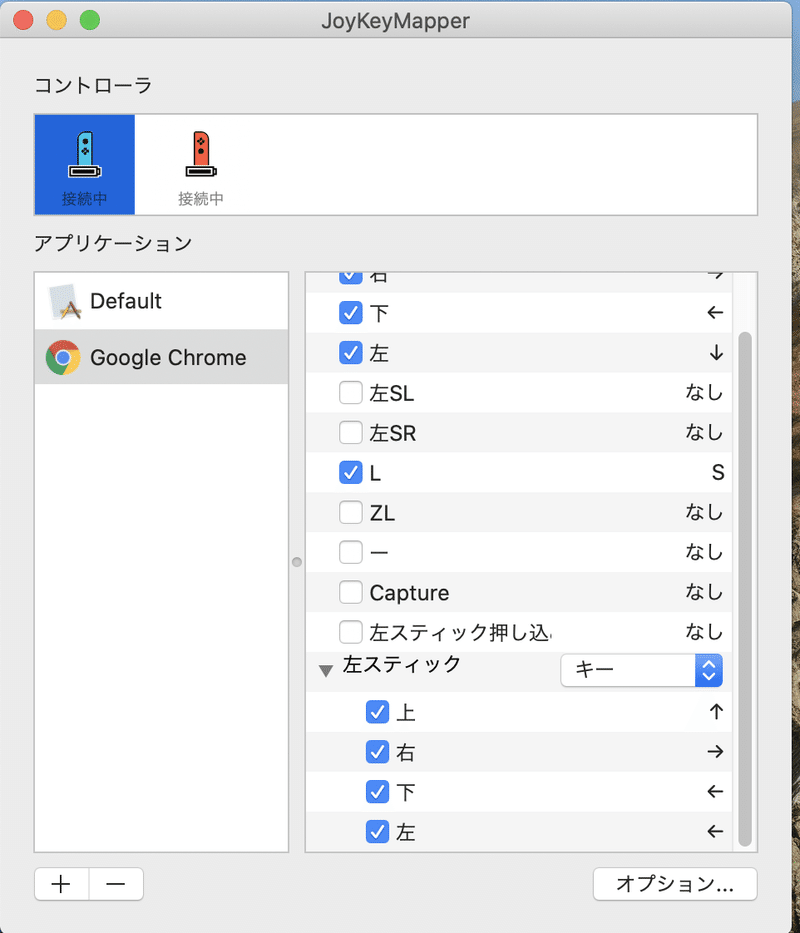Screen dimensions: 800x933
Task: Click the Google Chrome icon
Action: 63,358
